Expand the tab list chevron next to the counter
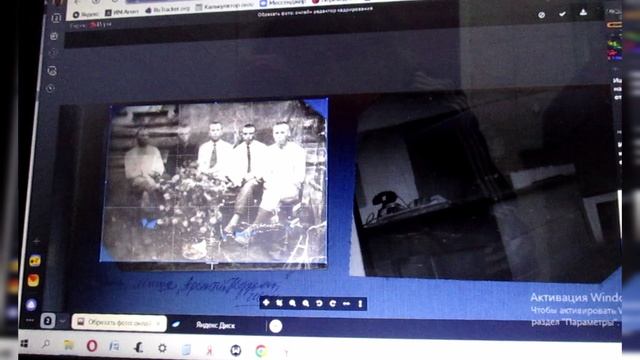This screenshot has height=360, width=640. tap(62, 321)
